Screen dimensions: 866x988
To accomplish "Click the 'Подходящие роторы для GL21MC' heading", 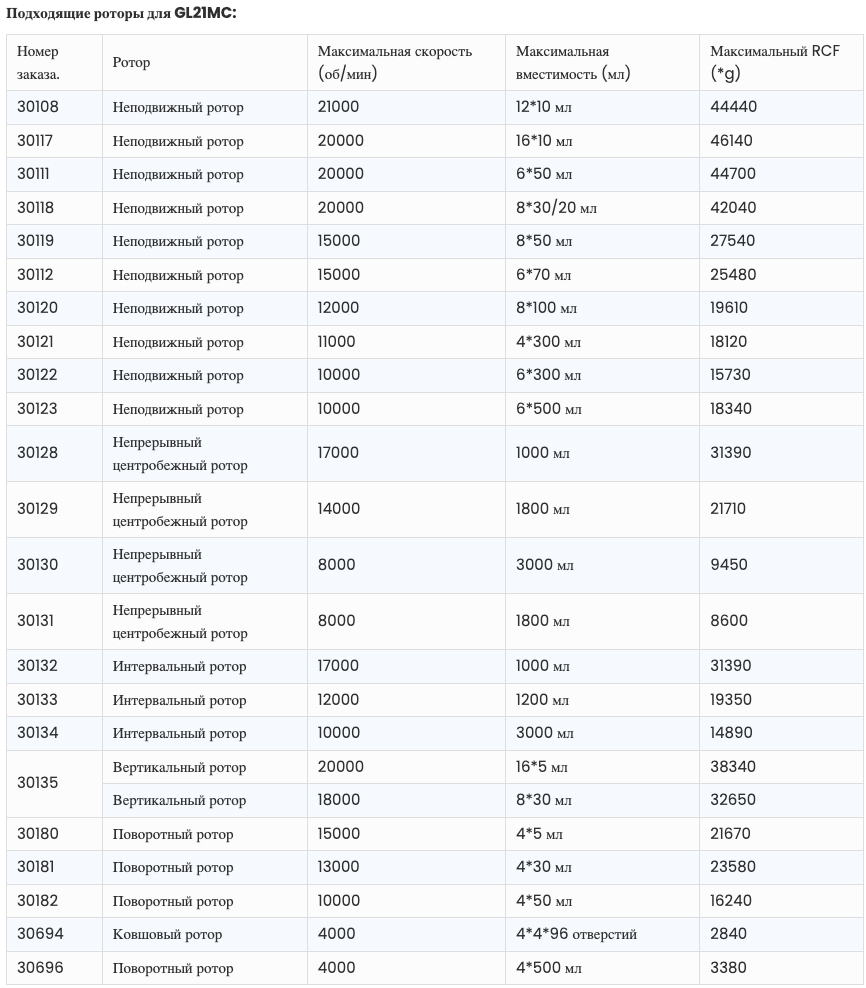I will click(121, 12).
